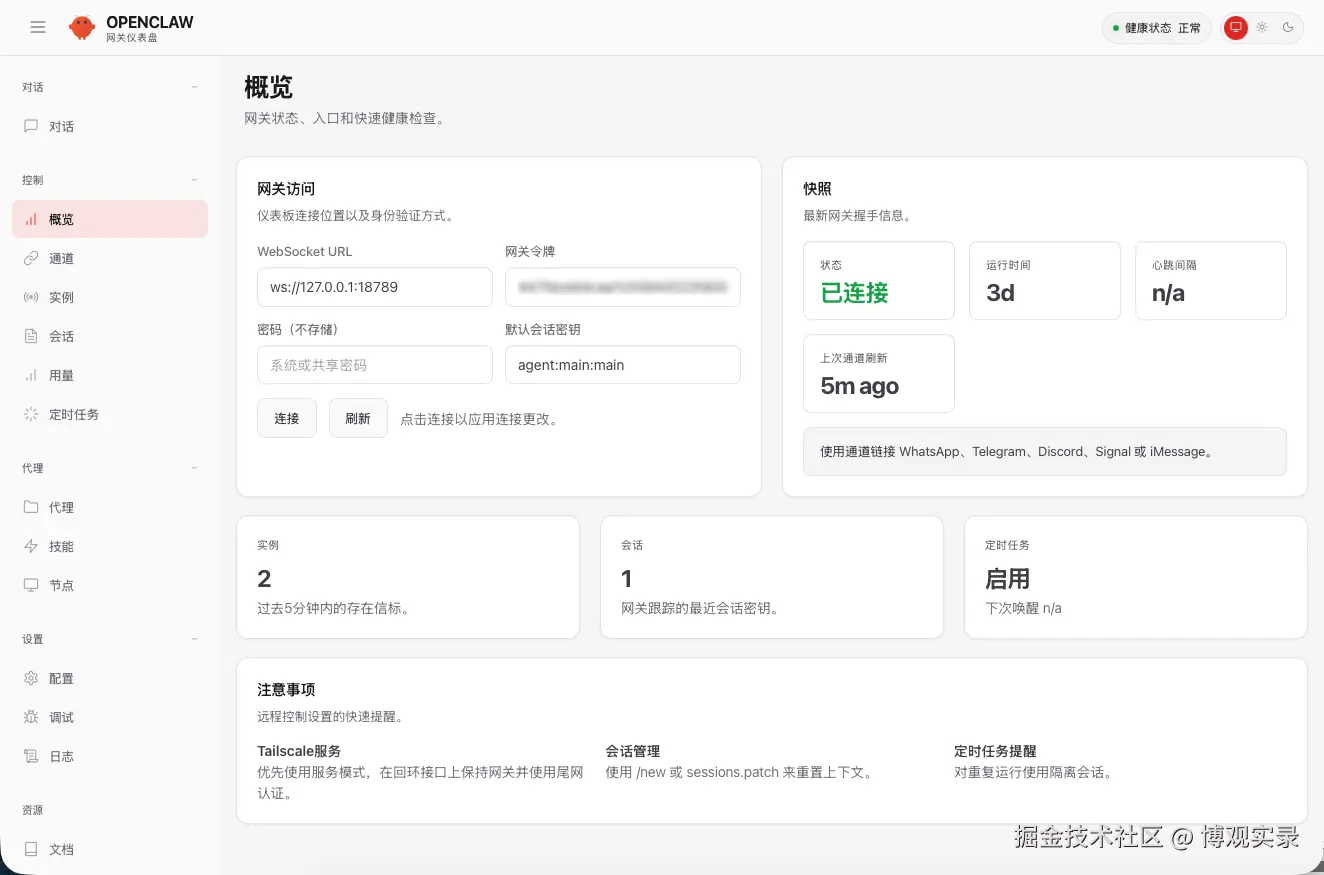This screenshot has height=875, width=1324.
Task: Open the 技能 lightning icon
Action: coord(31,546)
